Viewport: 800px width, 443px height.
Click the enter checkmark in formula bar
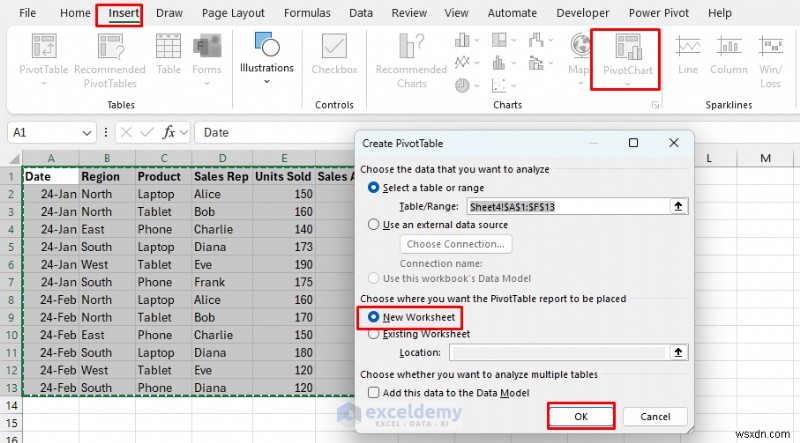[x=147, y=133]
